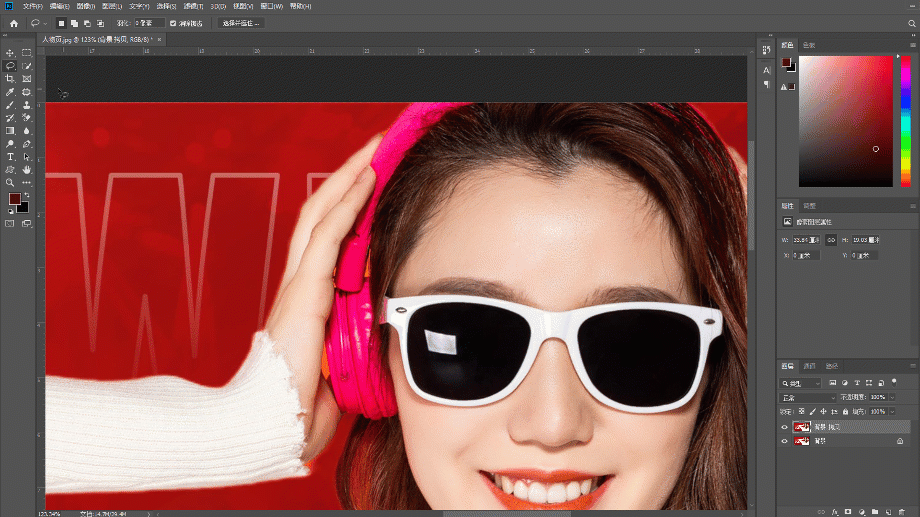Image resolution: width=920 pixels, height=517 pixels.
Task: Open the layer blend mode dropdown
Action: pos(808,397)
